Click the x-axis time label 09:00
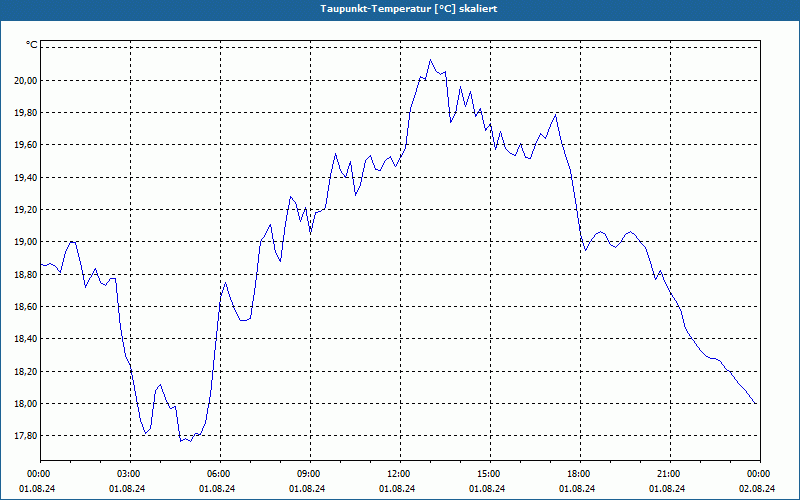The image size is (800, 500). [310, 474]
